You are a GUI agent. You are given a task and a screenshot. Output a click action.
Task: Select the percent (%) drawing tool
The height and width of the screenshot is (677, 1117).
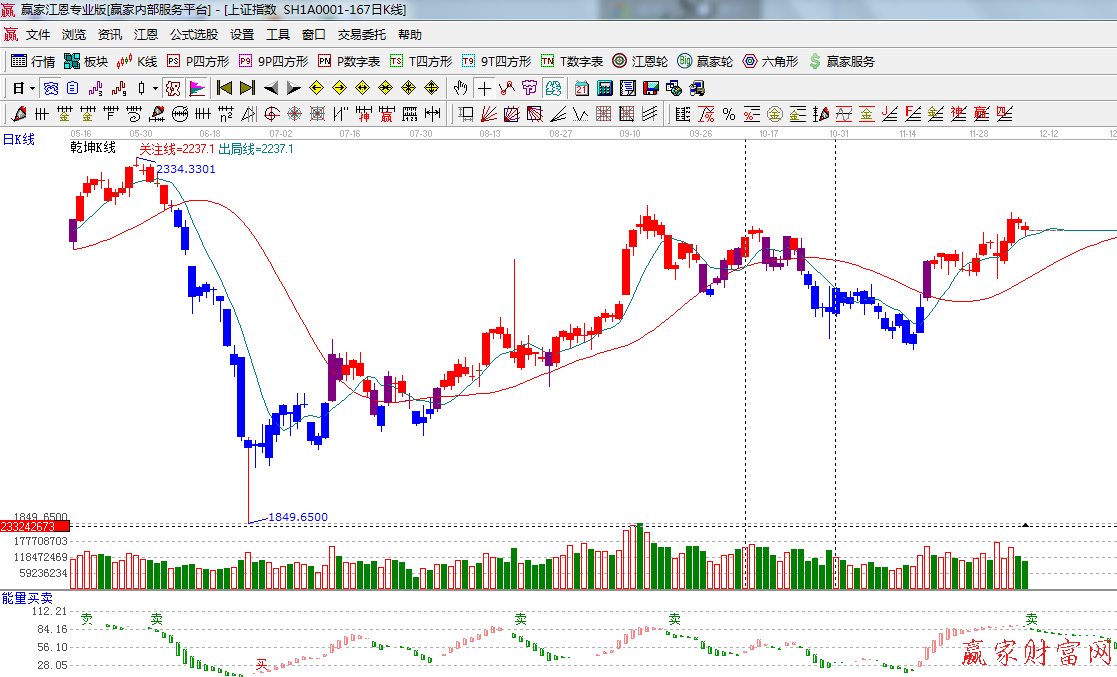click(728, 113)
